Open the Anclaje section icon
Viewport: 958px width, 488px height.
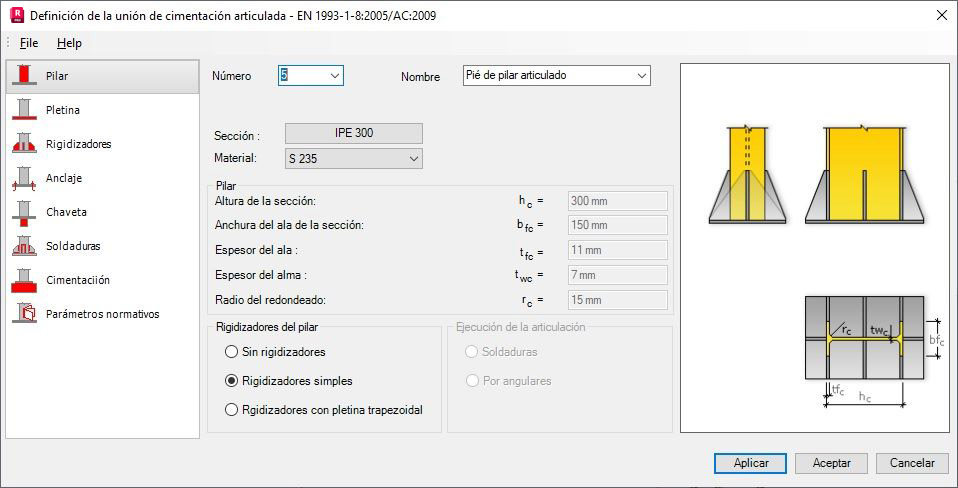[x=24, y=178]
